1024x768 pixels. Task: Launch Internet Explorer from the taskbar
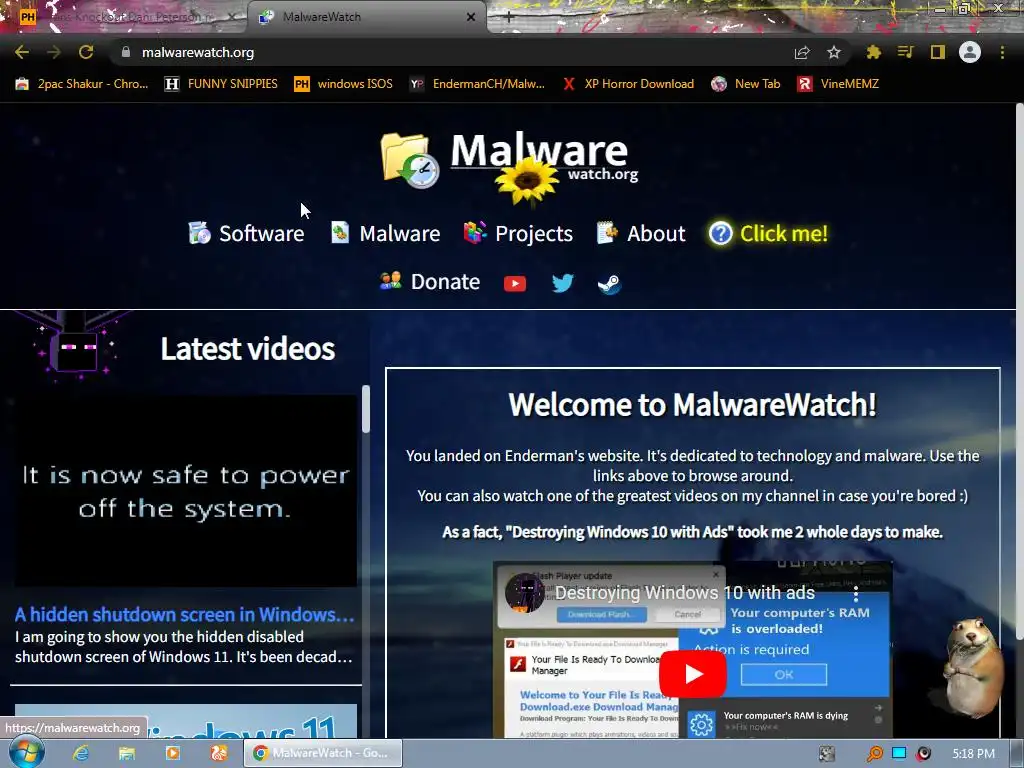pyautogui.click(x=81, y=753)
